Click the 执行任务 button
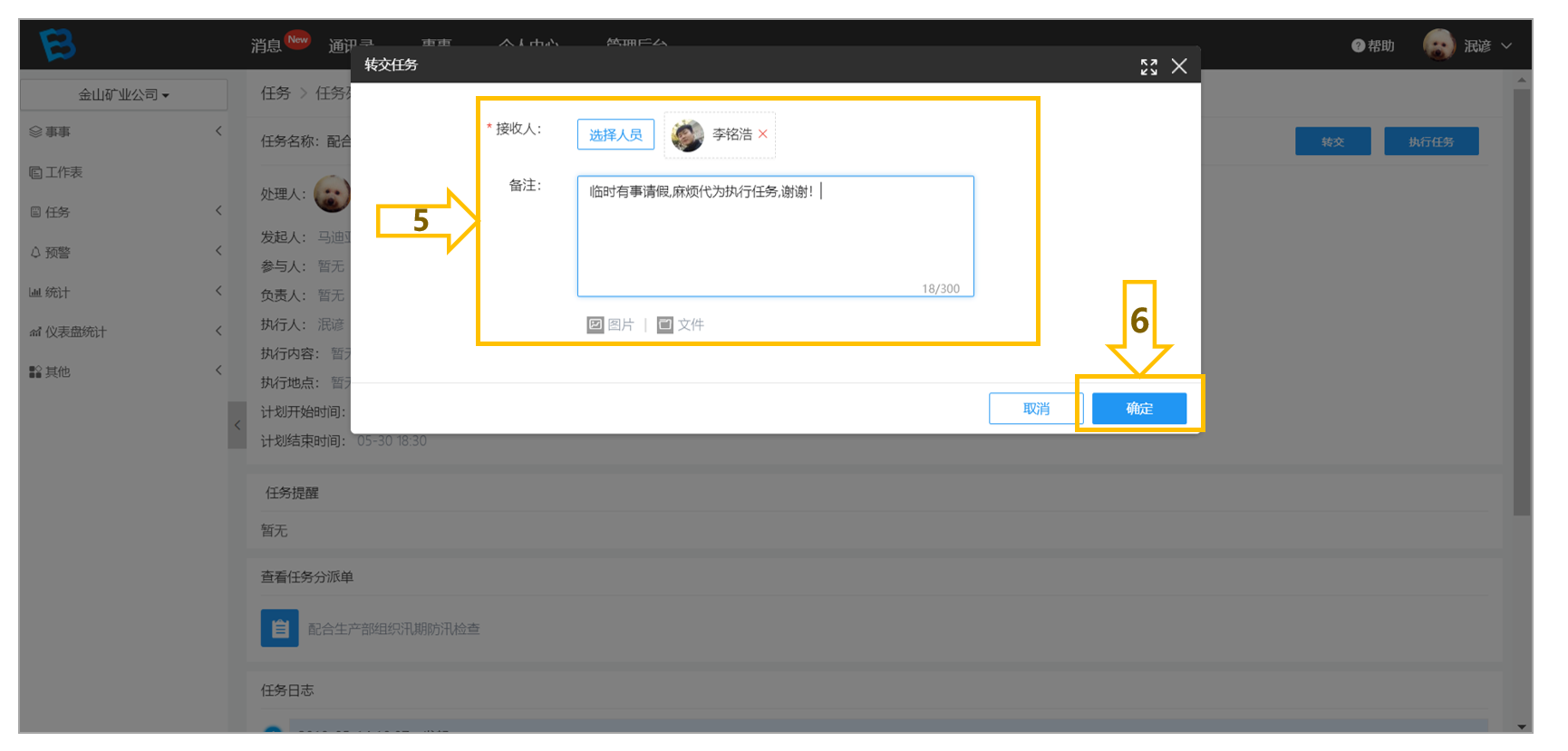The width and height of the screenshot is (1568, 751). 1431,141
